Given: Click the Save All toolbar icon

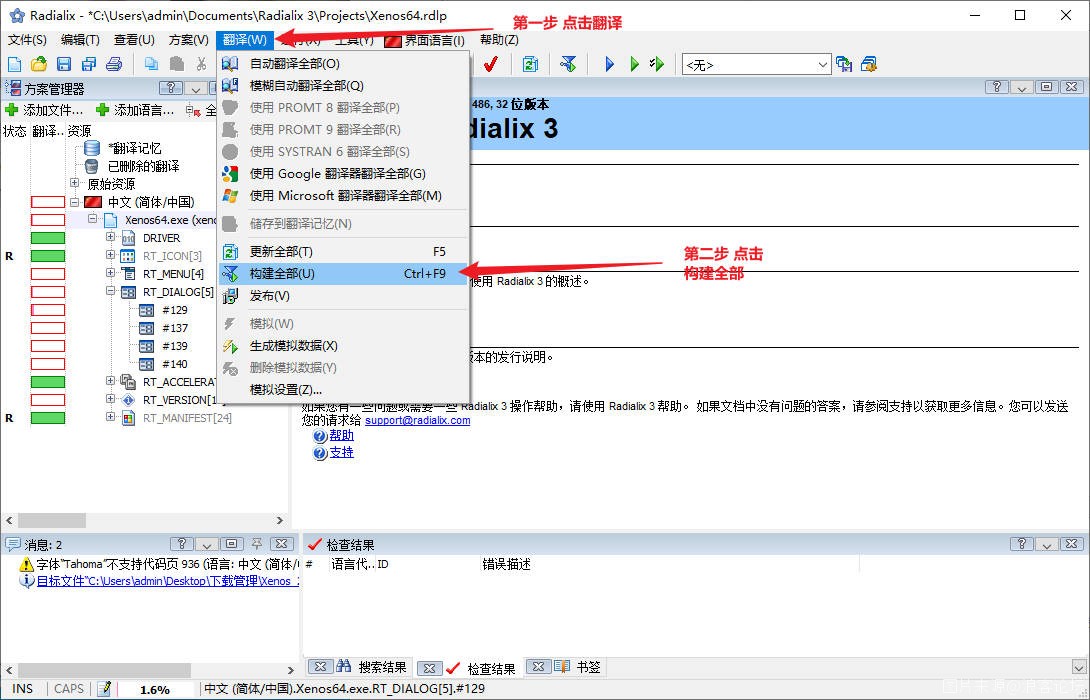Looking at the screenshot, I should click(x=89, y=65).
